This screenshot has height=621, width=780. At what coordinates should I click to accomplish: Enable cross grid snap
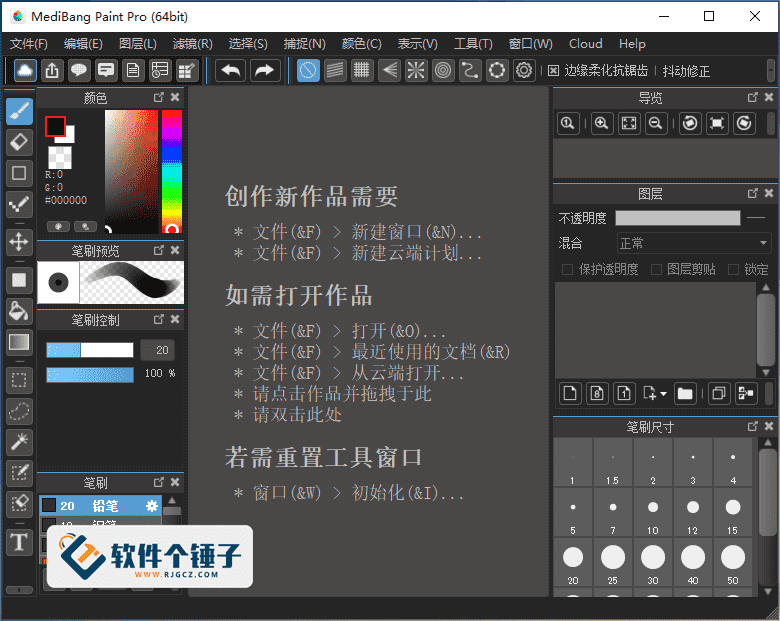tap(362, 71)
